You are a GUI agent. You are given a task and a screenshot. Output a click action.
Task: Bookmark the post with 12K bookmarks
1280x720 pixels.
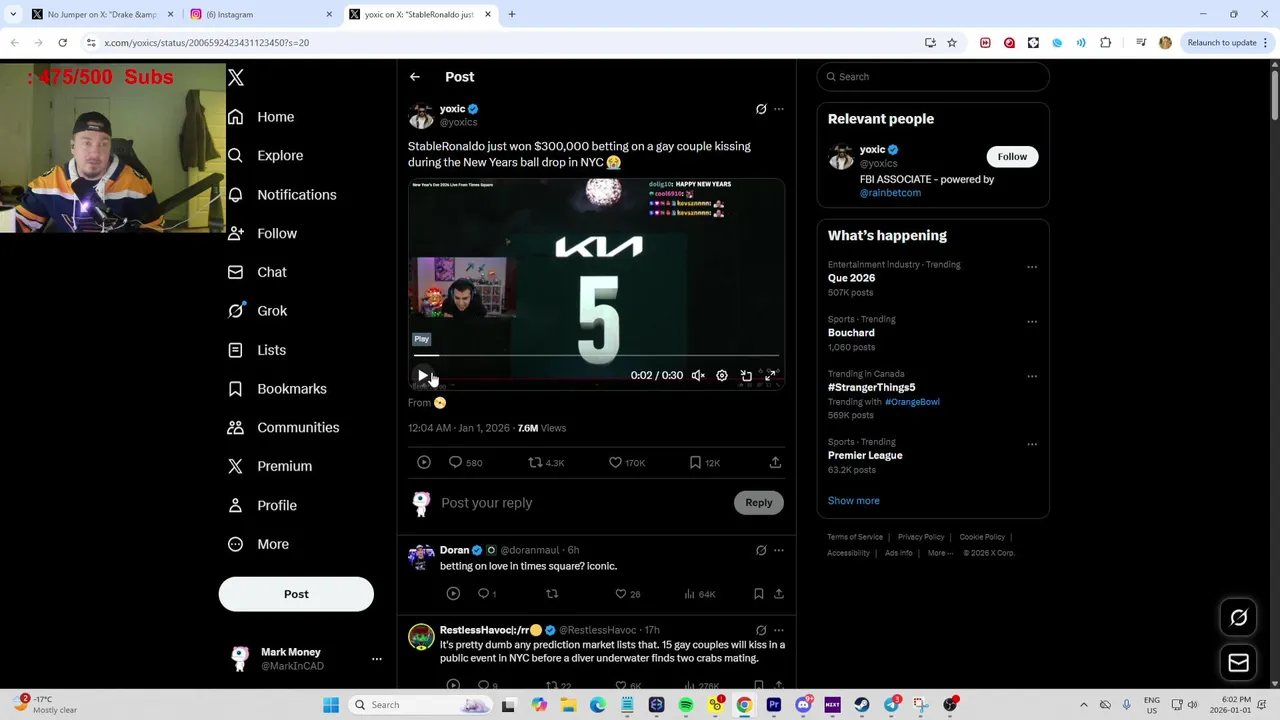coord(695,462)
